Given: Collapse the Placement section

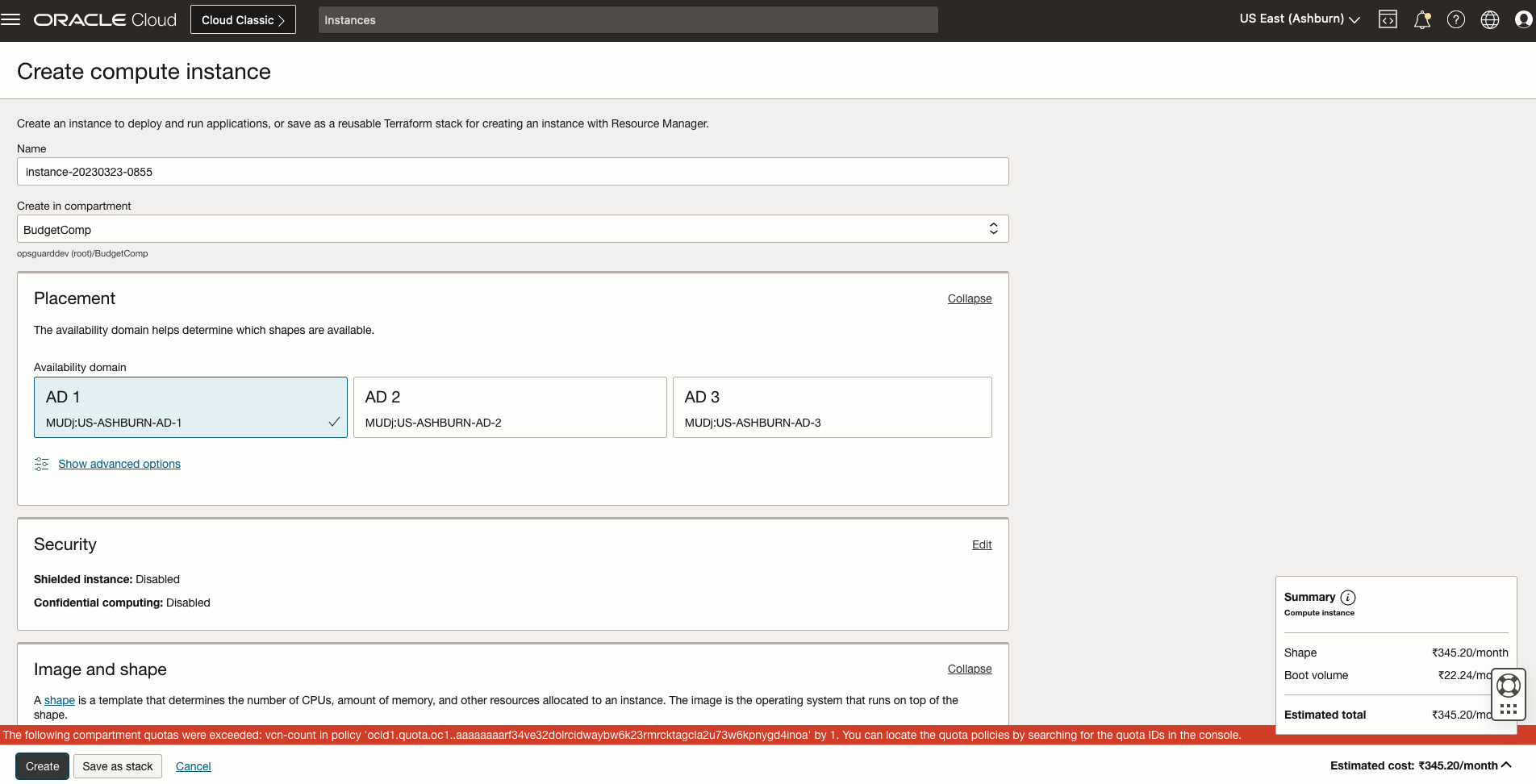Looking at the screenshot, I should [x=970, y=298].
